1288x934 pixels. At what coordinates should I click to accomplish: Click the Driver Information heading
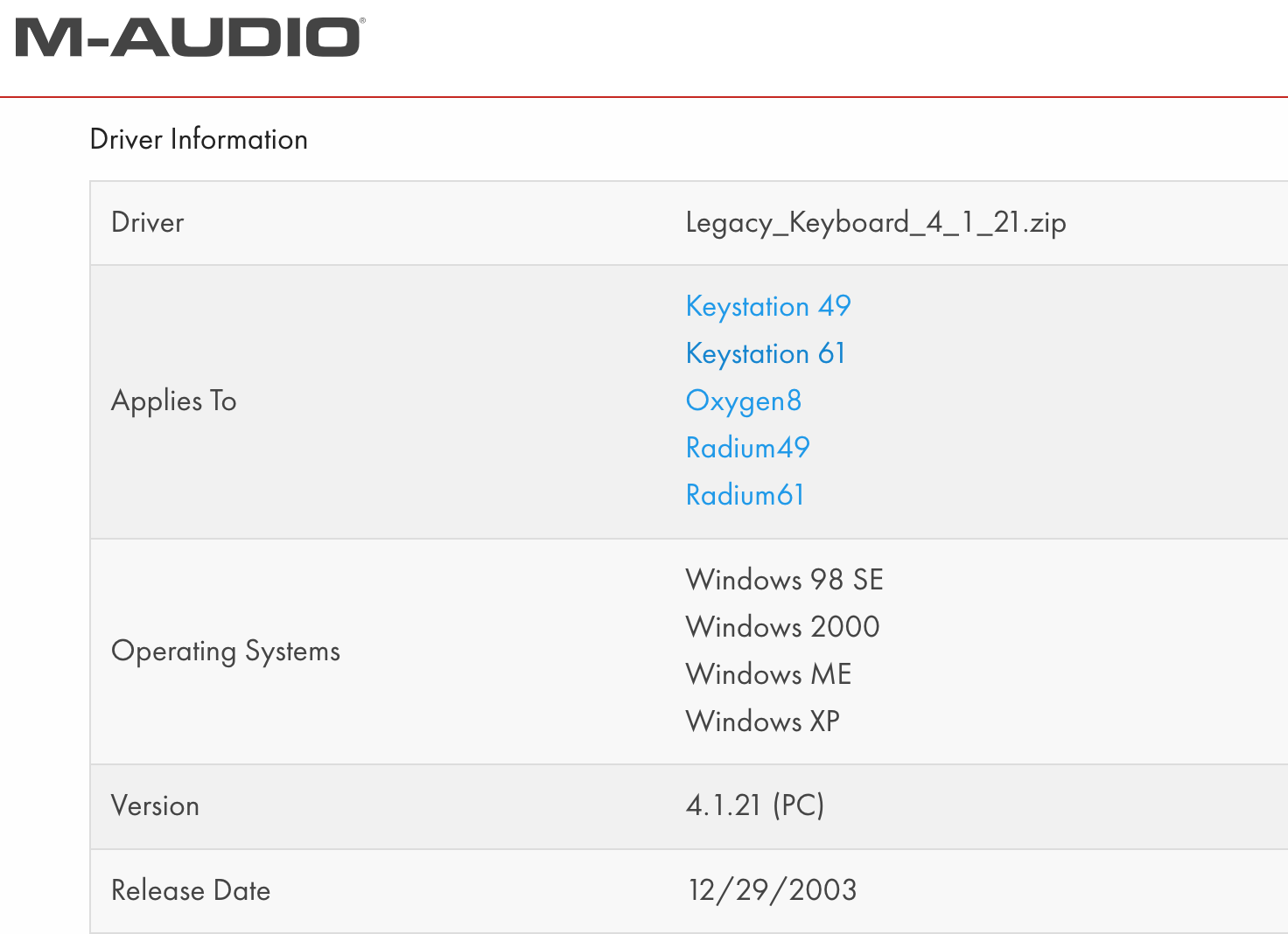199,139
